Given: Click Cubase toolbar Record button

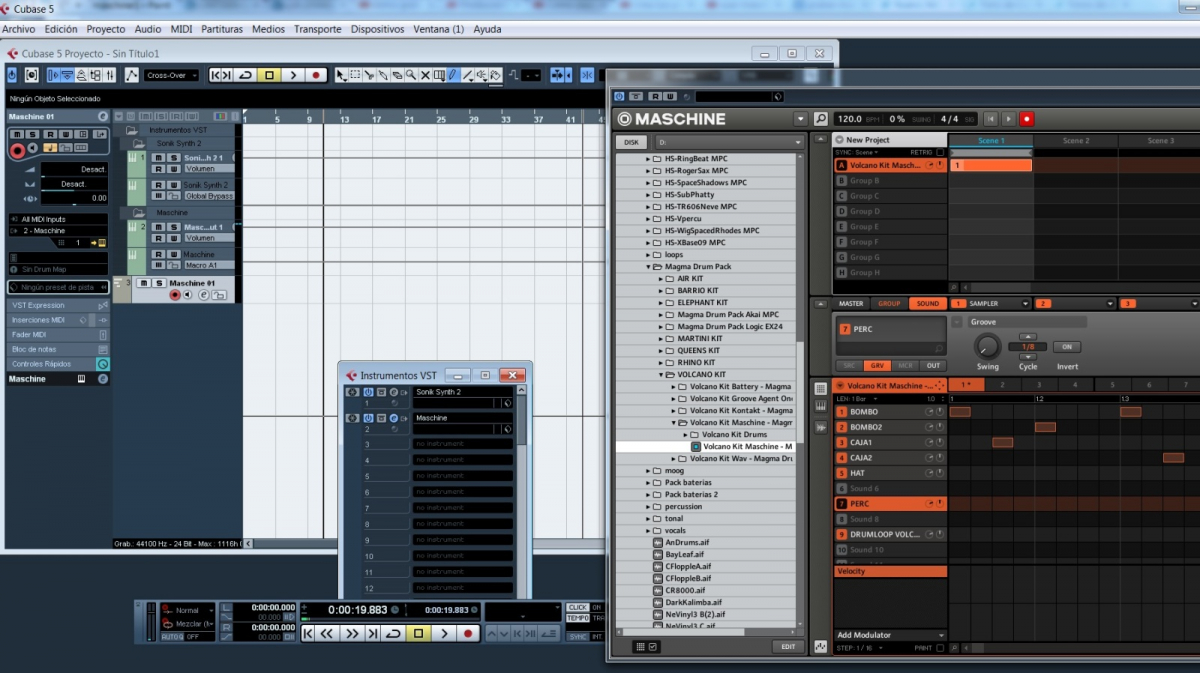Looking at the screenshot, I should [x=316, y=75].
